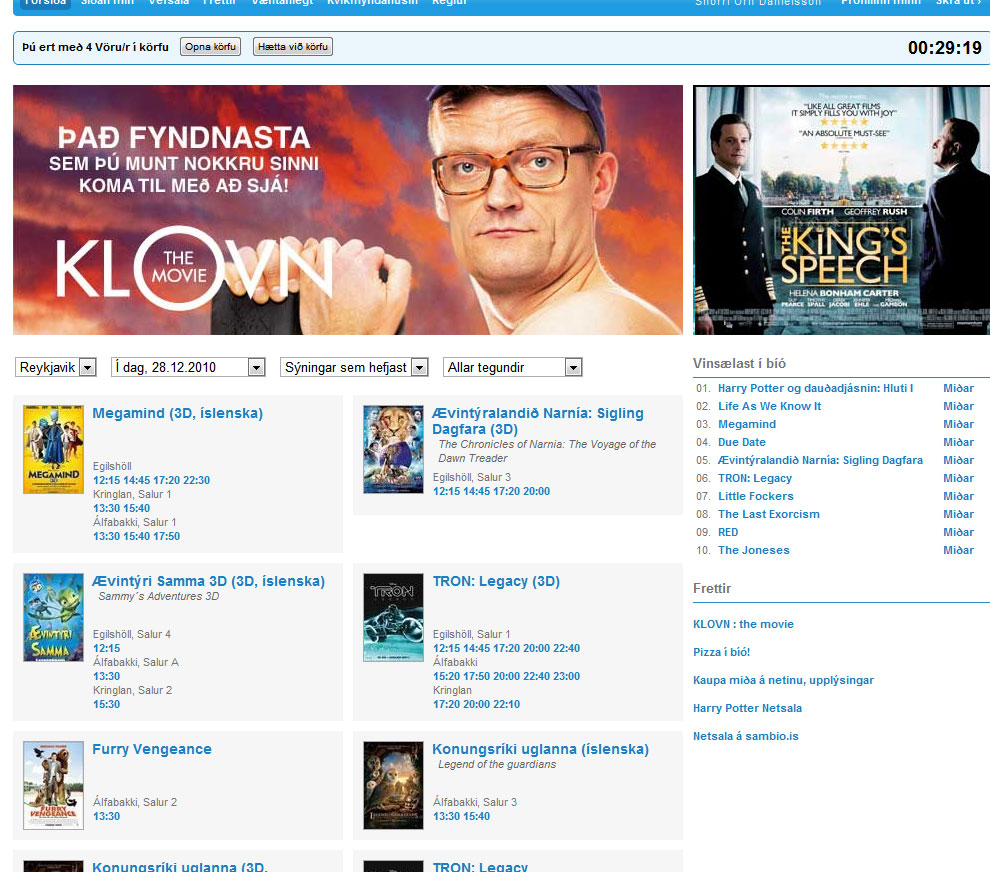Go to the Væntanlegt menu item
The width and height of the screenshot is (990, 872).
click(283, 3)
